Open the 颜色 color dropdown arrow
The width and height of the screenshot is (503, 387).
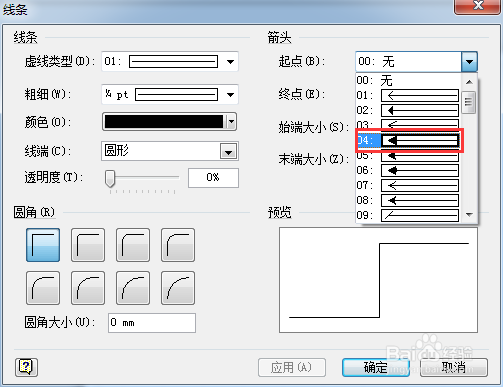pos(231,122)
